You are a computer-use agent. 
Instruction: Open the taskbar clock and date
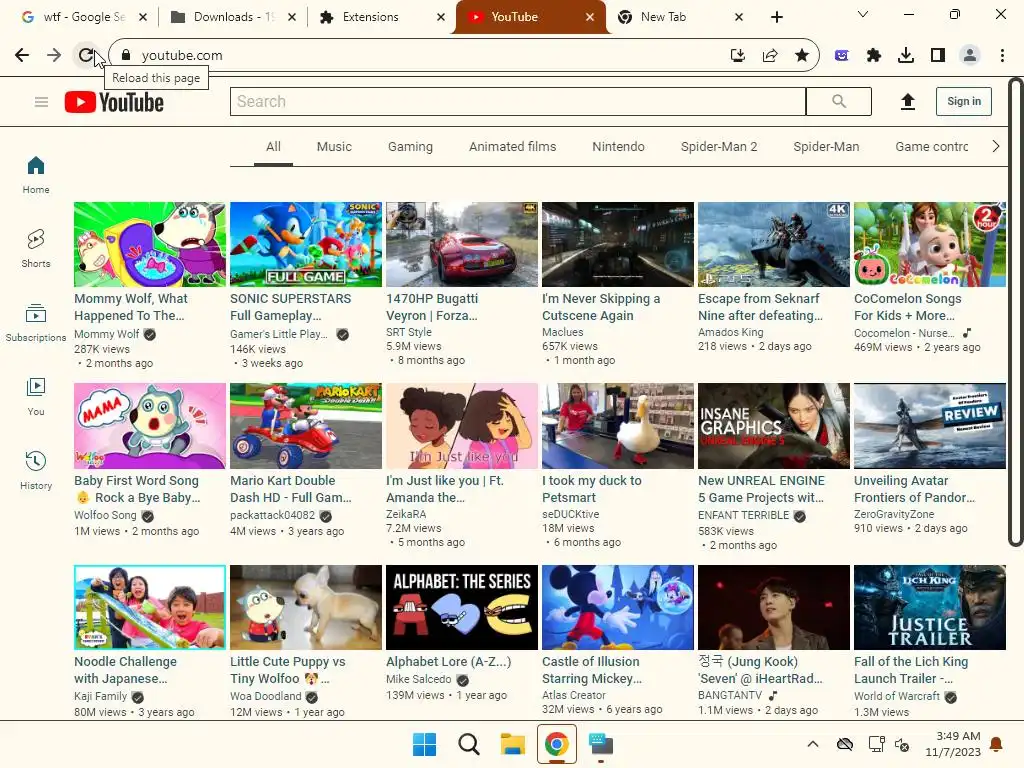tap(953, 744)
